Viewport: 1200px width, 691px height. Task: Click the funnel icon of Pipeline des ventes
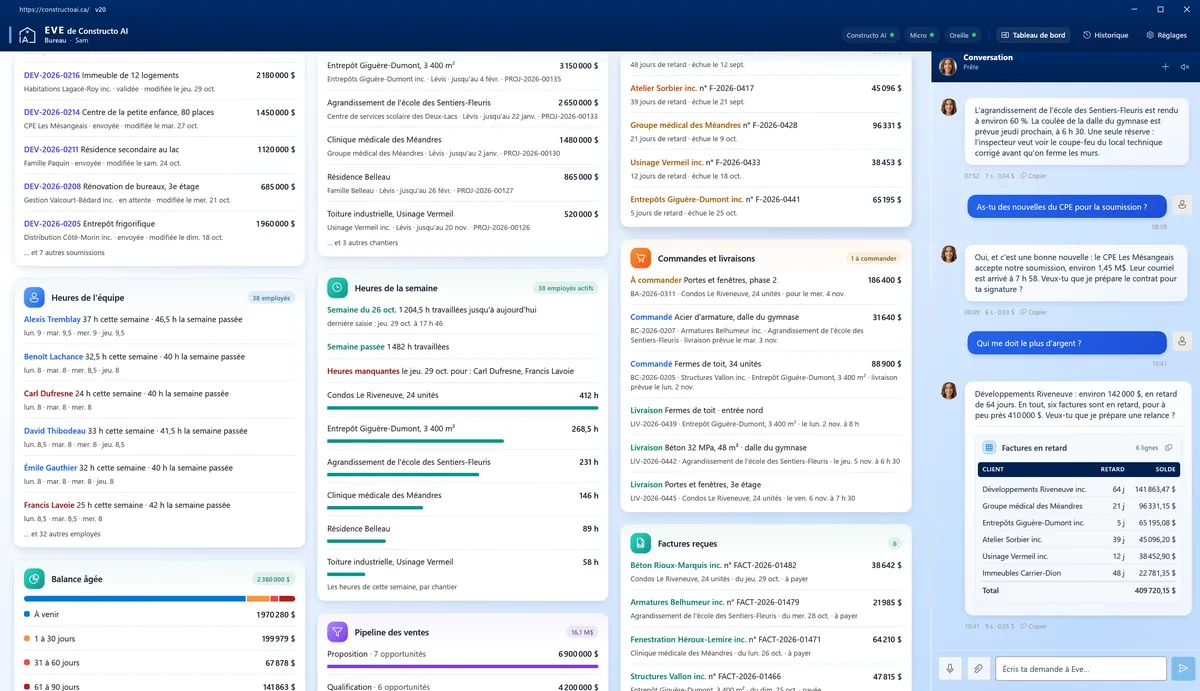(337, 631)
